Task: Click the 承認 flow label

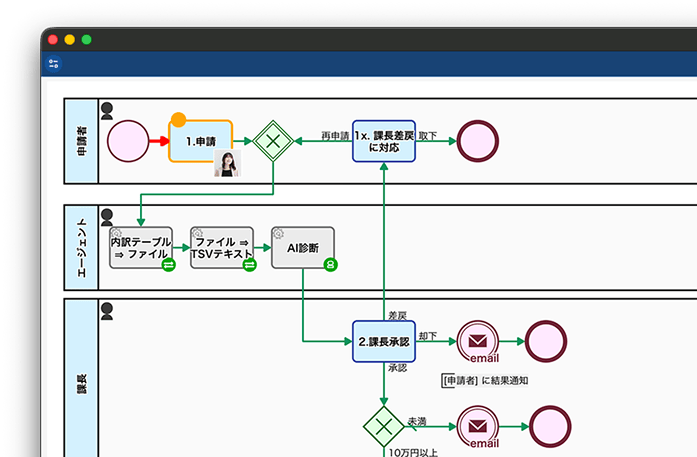Action: 397,368
